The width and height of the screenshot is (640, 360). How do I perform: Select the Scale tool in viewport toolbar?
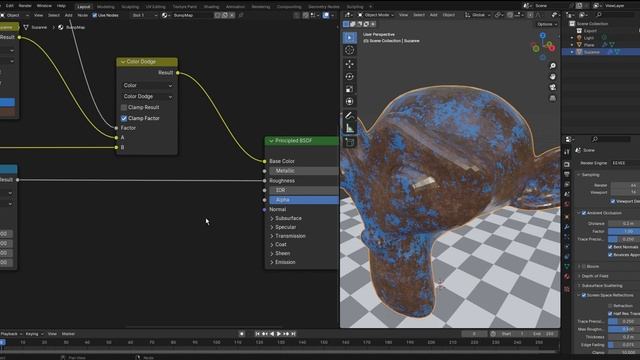[x=349, y=89]
